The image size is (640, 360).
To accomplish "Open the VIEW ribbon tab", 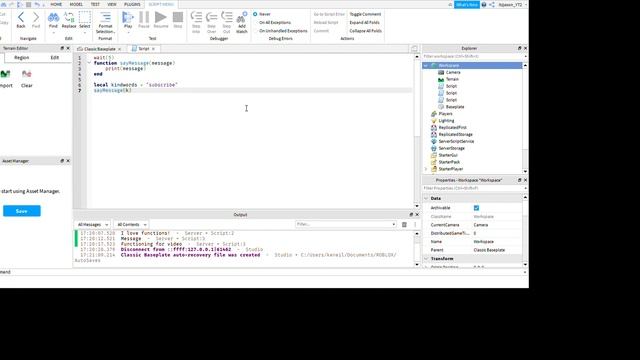I will point(112,4).
